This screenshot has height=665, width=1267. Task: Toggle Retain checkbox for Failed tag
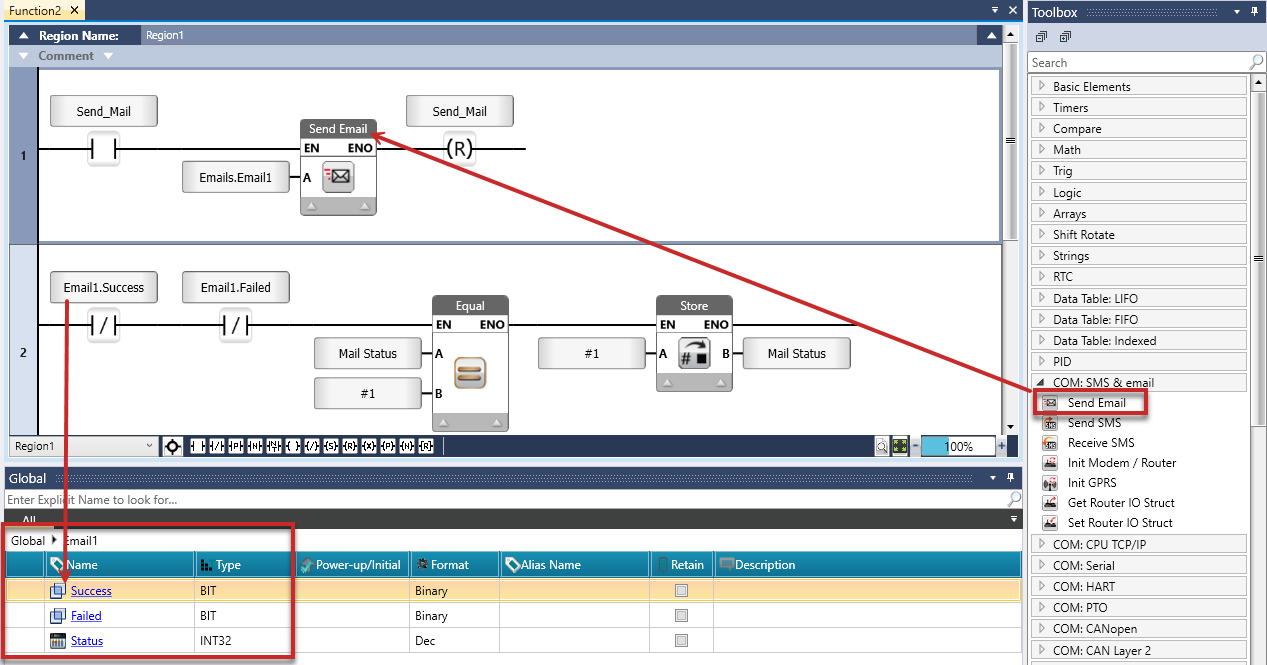pyautogui.click(x=681, y=616)
